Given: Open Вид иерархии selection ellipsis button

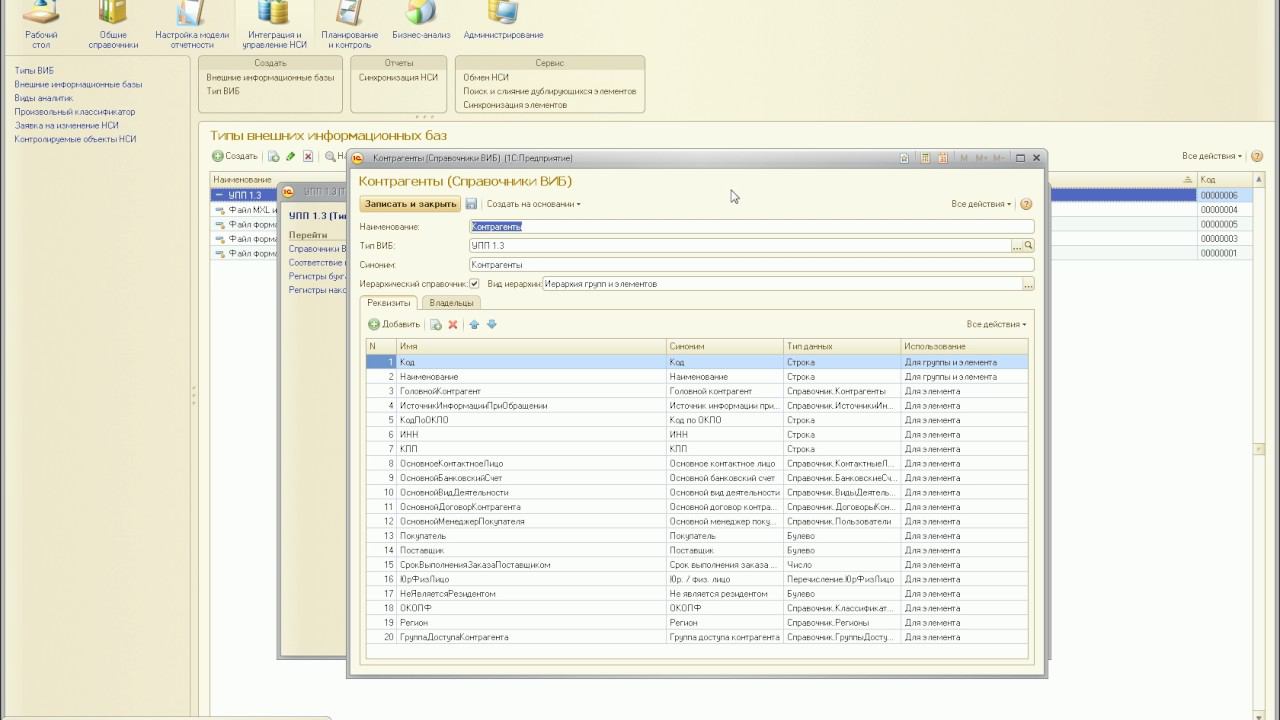Looking at the screenshot, I should [1027, 284].
